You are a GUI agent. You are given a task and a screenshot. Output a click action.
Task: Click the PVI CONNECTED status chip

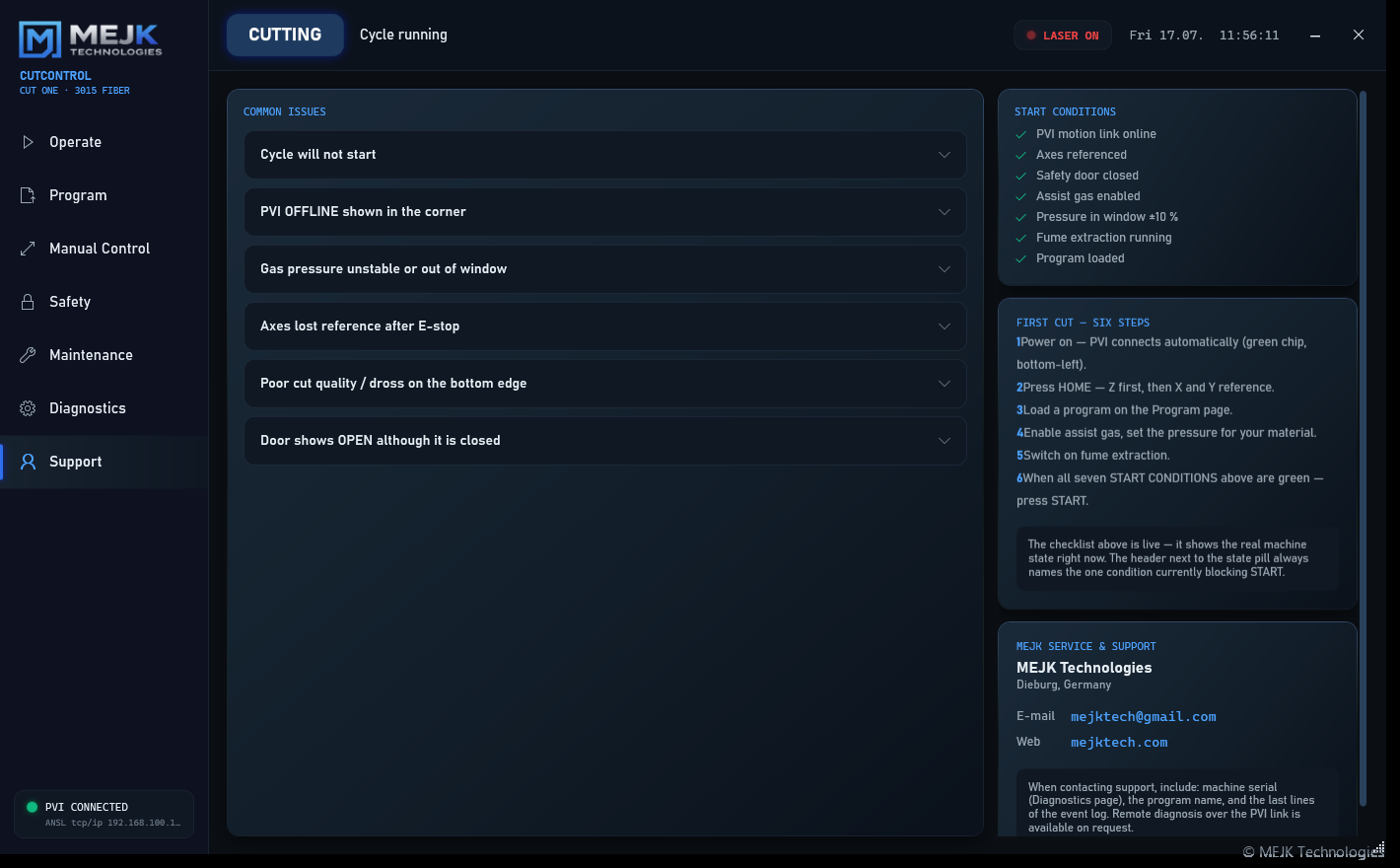pyautogui.click(x=105, y=814)
